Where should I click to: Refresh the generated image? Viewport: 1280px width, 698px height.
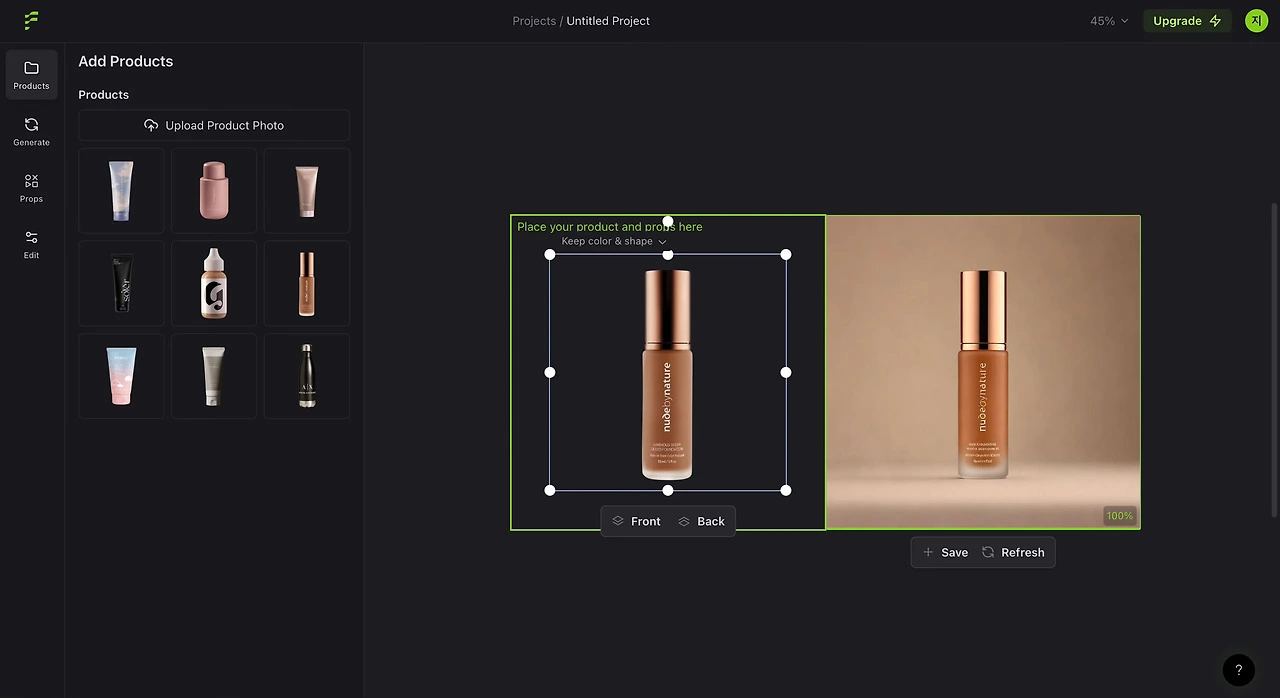tap(1013, 552)
